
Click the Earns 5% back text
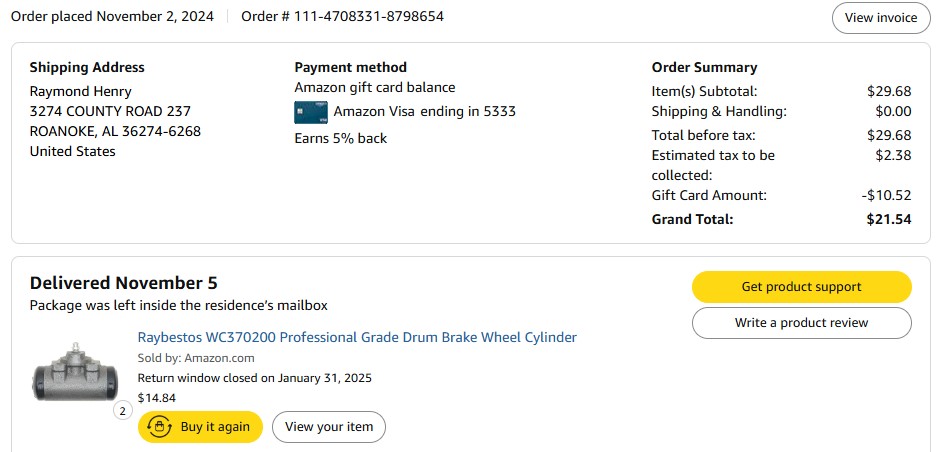pos(341,139)
